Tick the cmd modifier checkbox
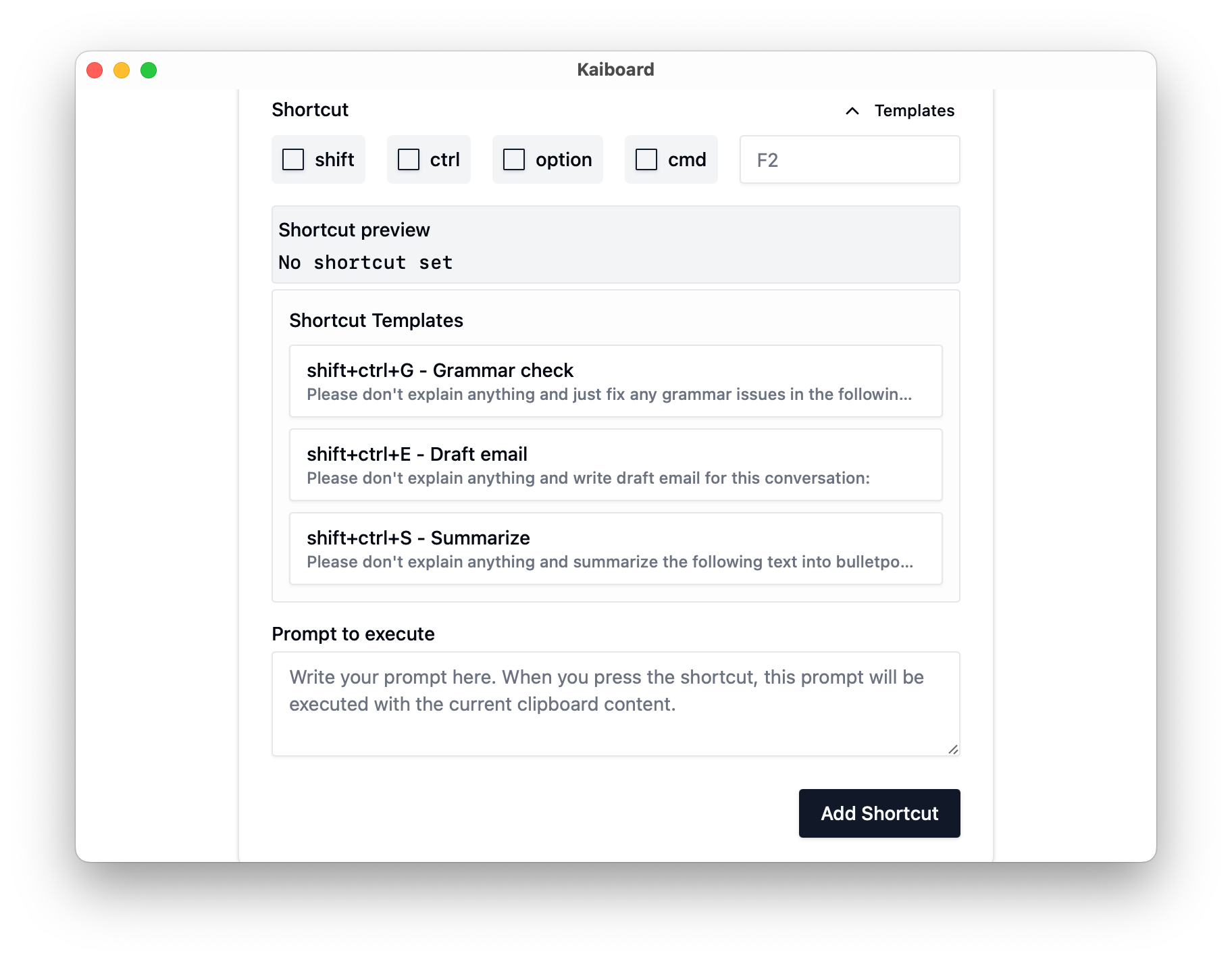The image size is (1232, 962). click(x=646, y=159)
